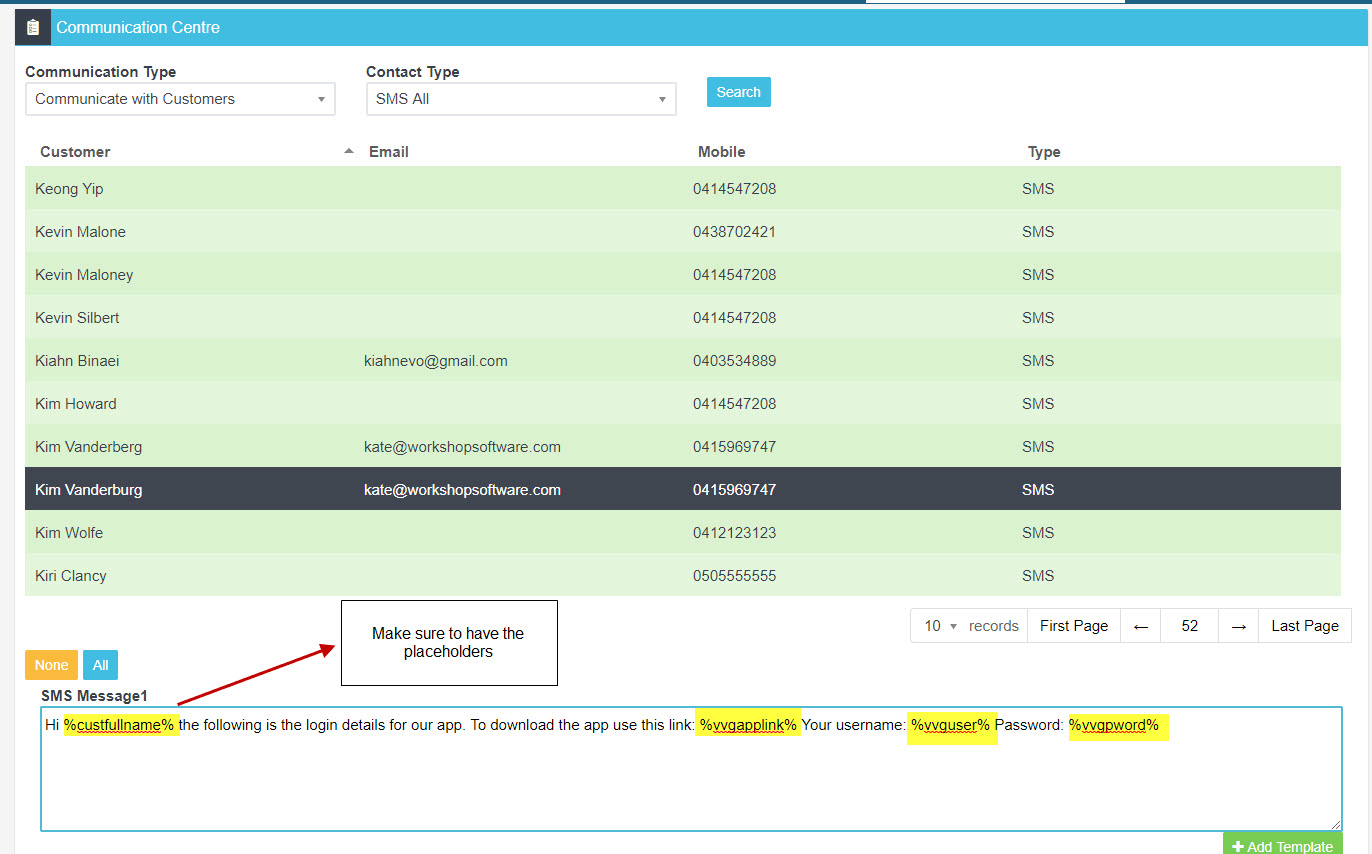Click email kiahnevo@gmail.com
Screen dimensions: 1372x854
(436, 361)
